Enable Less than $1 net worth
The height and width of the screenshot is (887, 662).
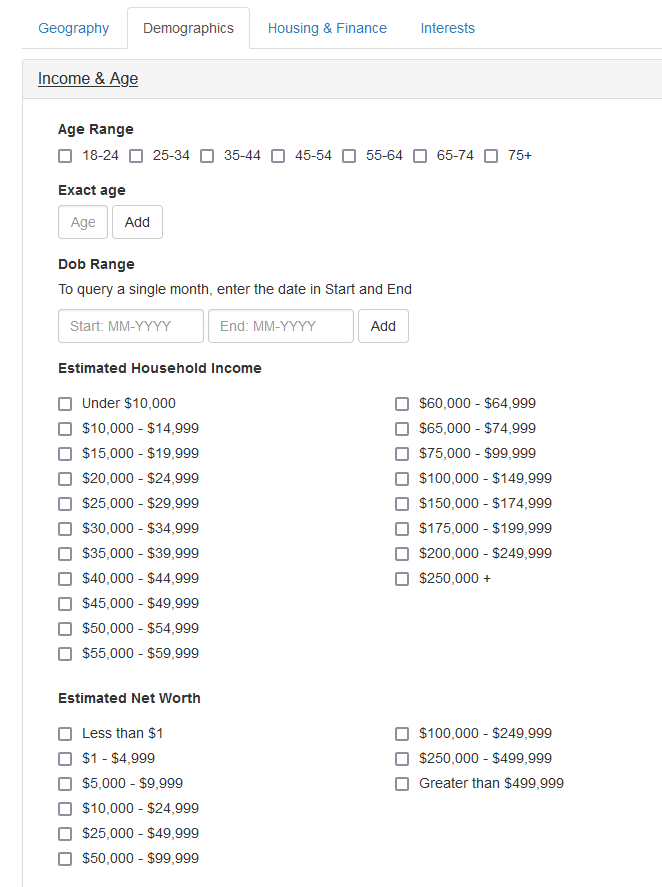(65, 734)
